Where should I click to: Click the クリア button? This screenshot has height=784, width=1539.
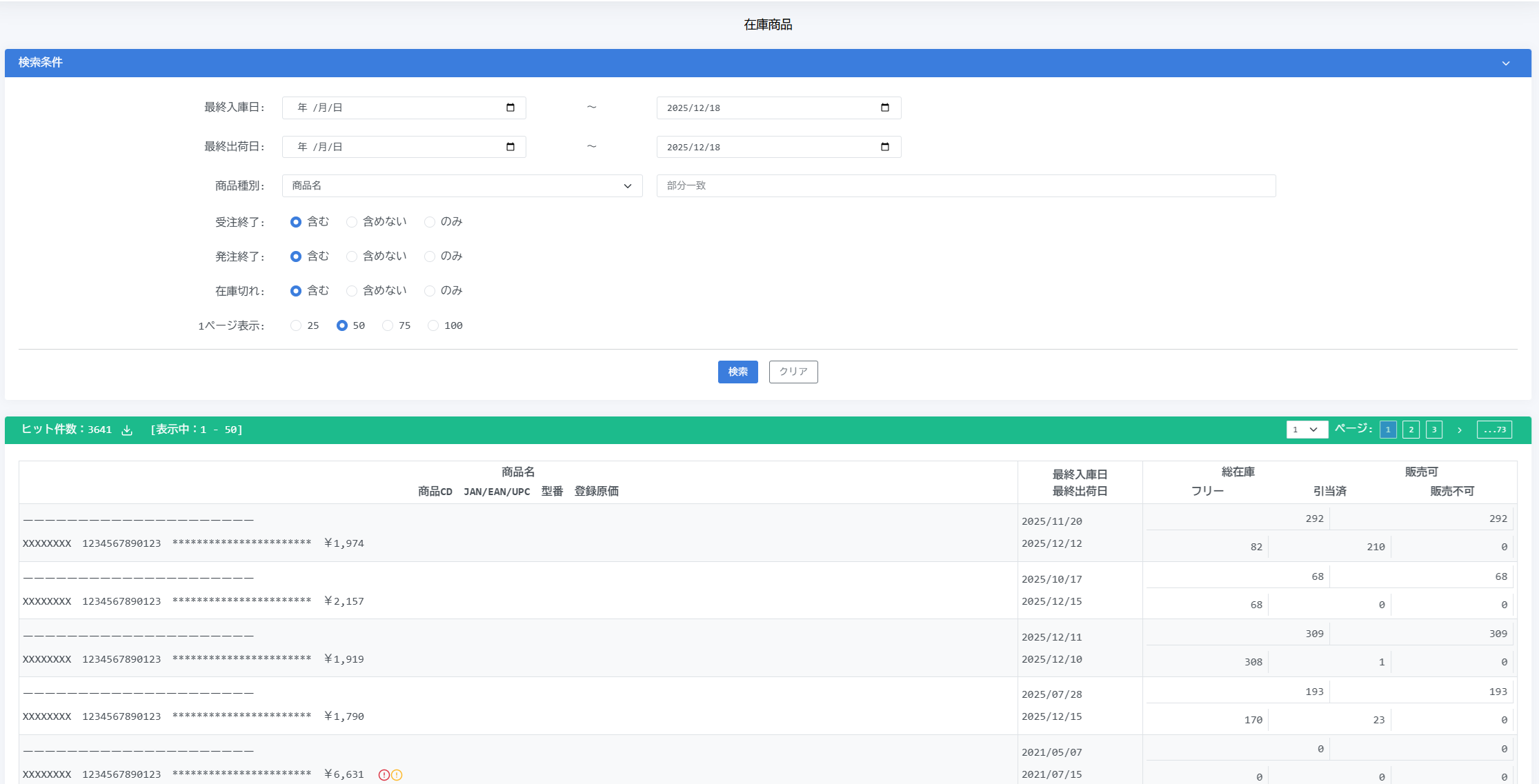(x=793, y=372)
